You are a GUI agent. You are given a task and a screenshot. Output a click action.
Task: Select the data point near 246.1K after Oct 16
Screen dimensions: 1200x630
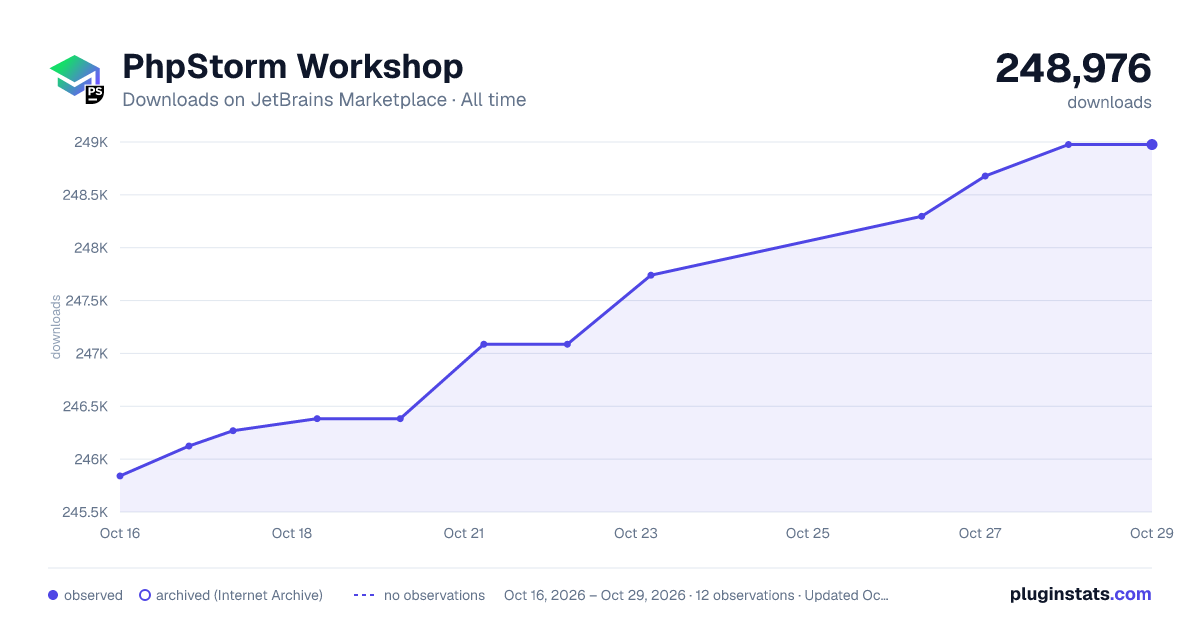(189, 446)
